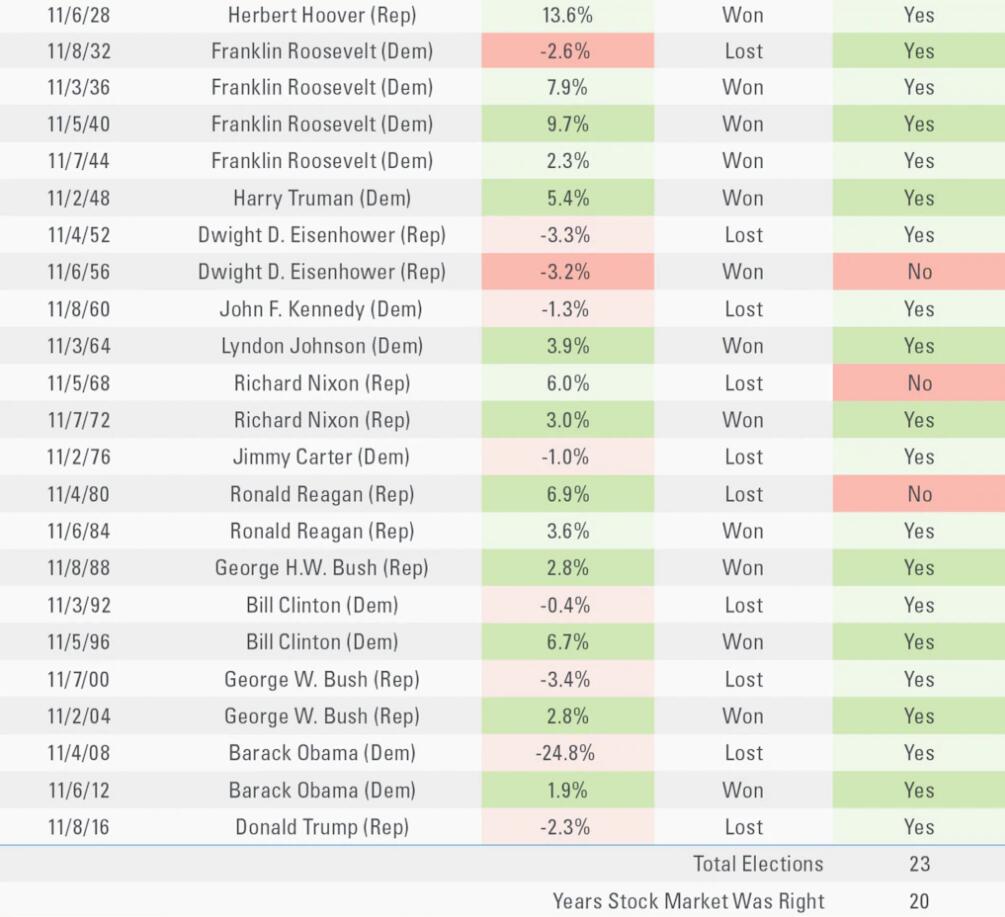Click Lost in the Donald Trump row
The image size is (1005, 917).
[x=743, y=827]
